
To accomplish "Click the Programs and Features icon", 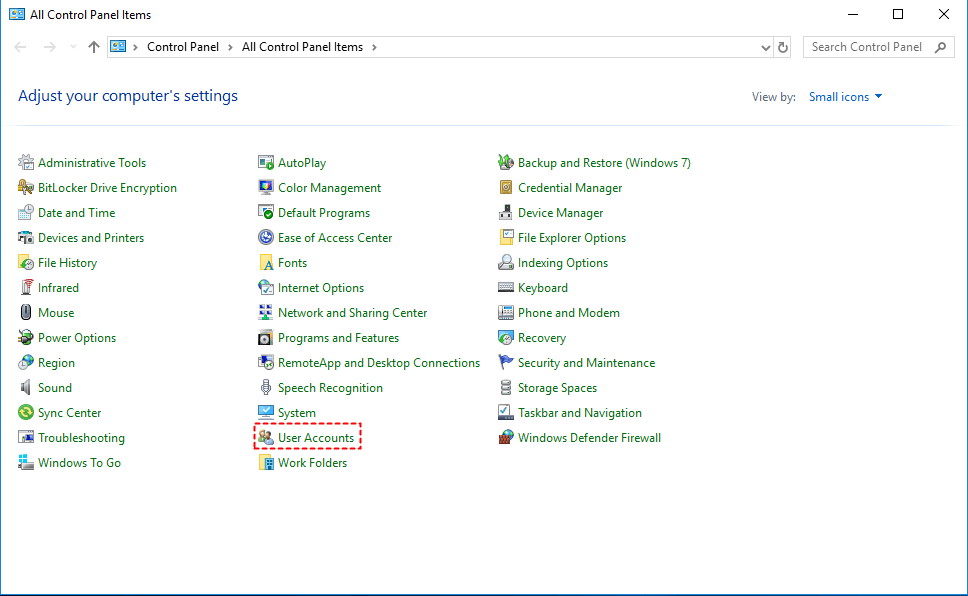I will [x=266, y=338].
